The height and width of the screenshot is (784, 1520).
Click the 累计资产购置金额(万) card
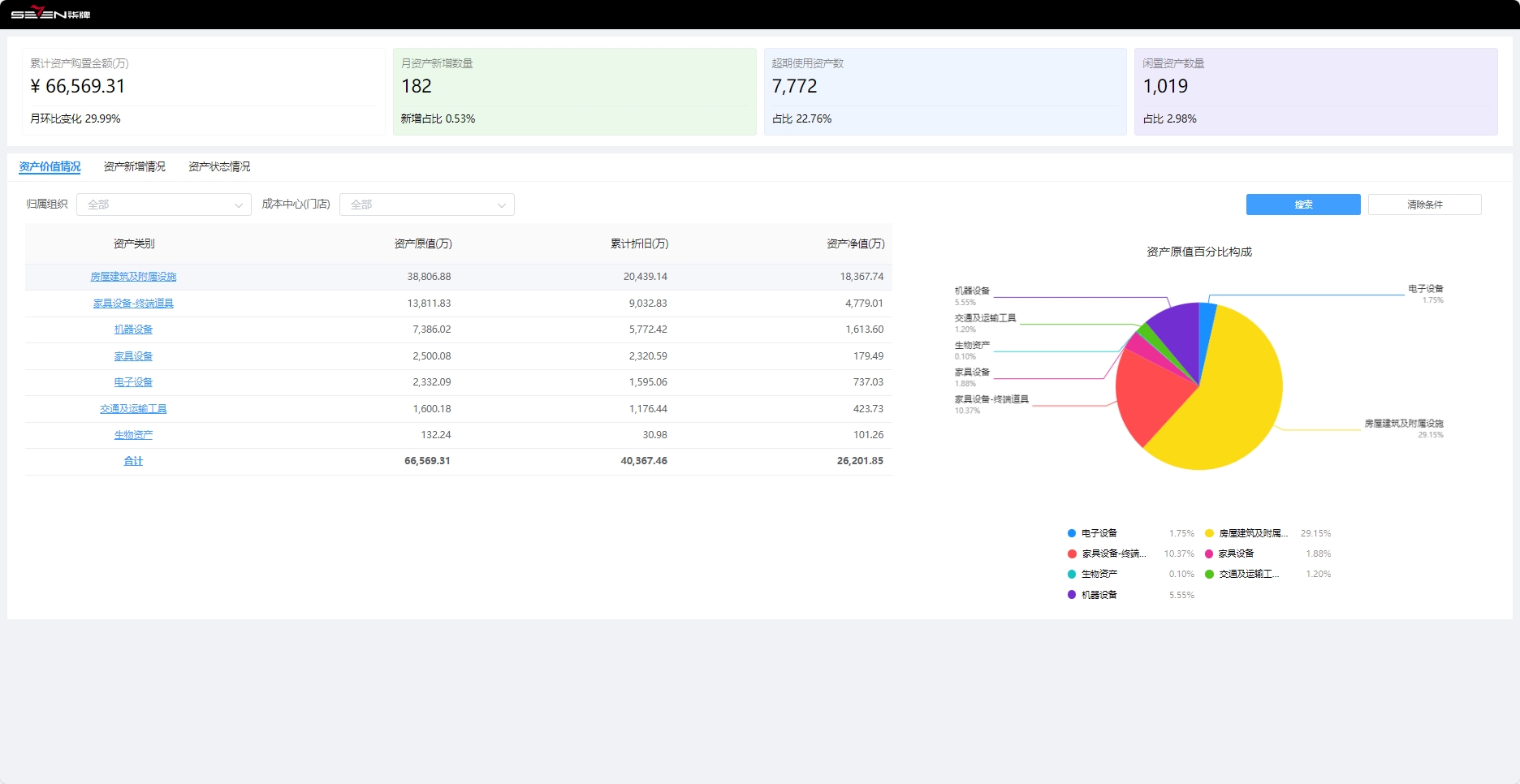click(204, 92)
